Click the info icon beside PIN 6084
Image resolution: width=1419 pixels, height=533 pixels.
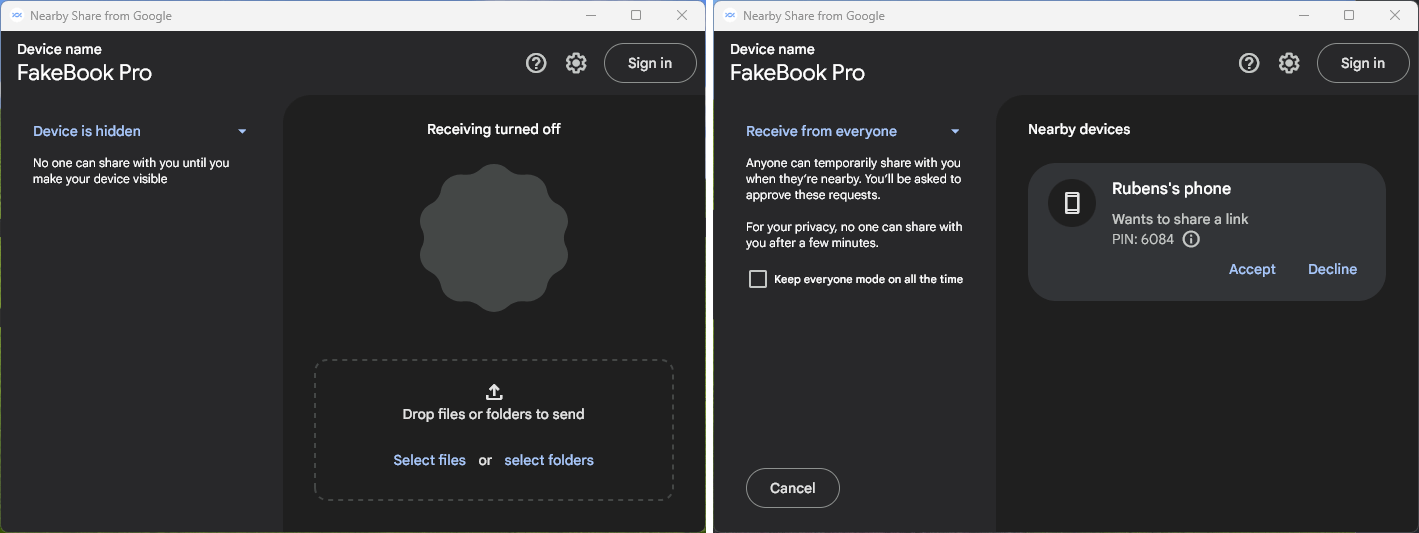(1191, 240)
